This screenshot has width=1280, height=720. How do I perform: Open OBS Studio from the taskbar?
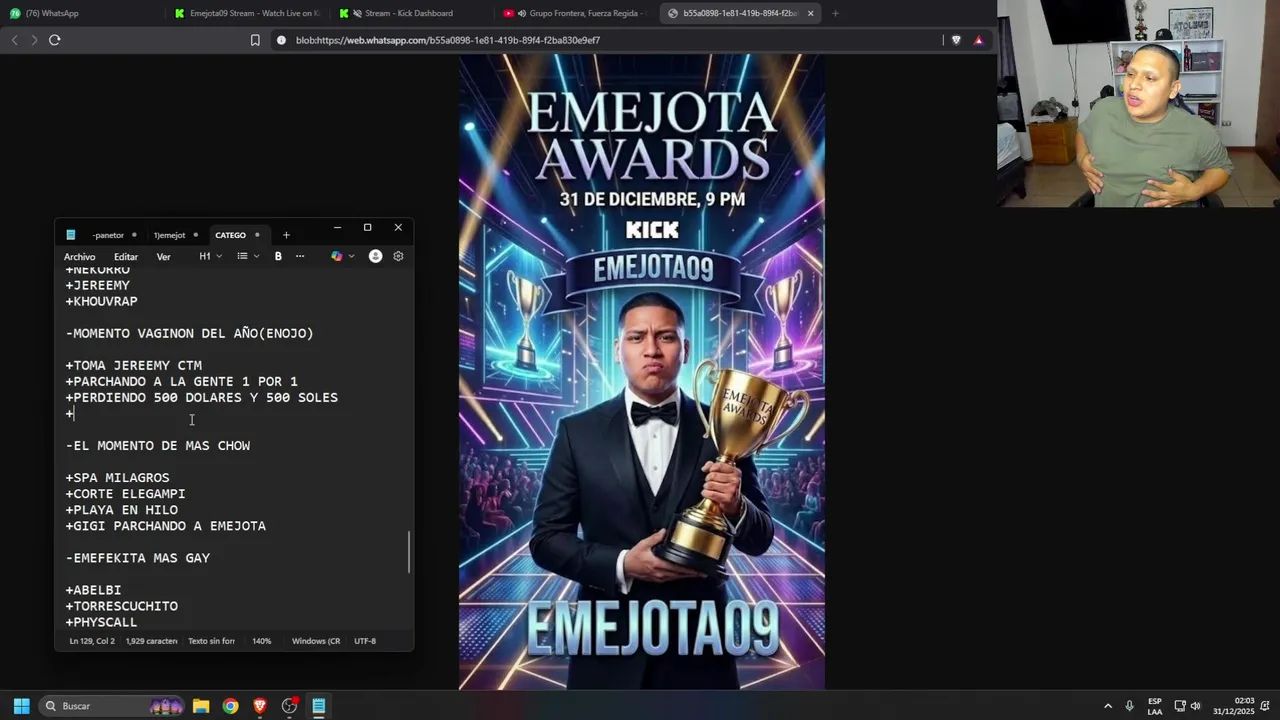tap(290, 706)
